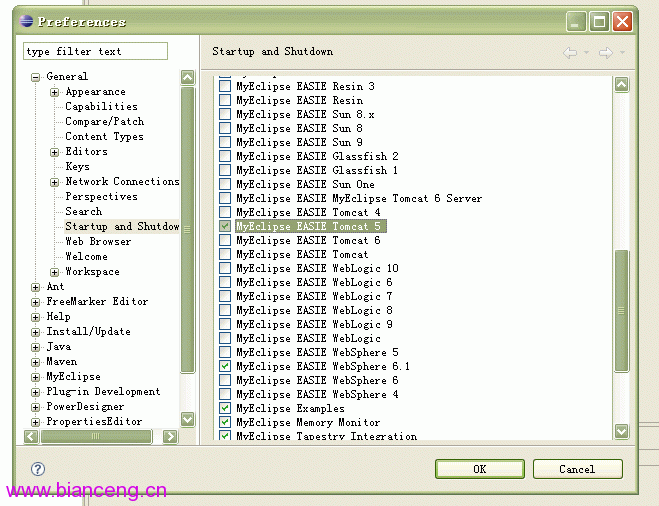This screenshot has height=506, width=659.
Task: Open the Search preference page
Action: 84,211
